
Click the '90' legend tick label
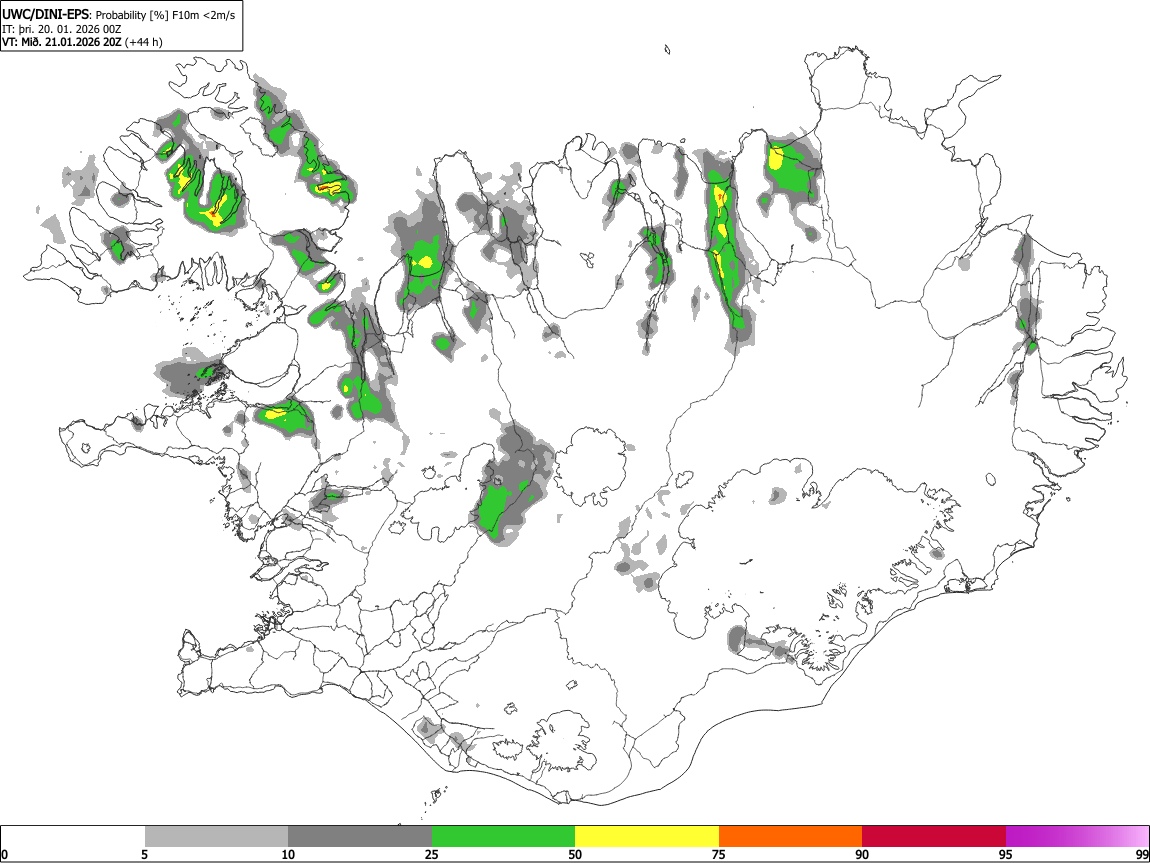(x=862, y=855)
